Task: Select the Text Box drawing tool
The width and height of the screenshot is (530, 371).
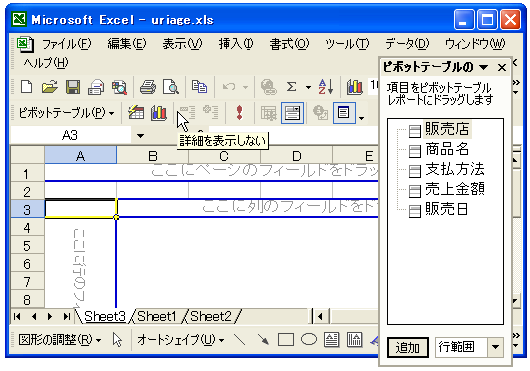Action: pyautogui.click(x=332, y=340)
